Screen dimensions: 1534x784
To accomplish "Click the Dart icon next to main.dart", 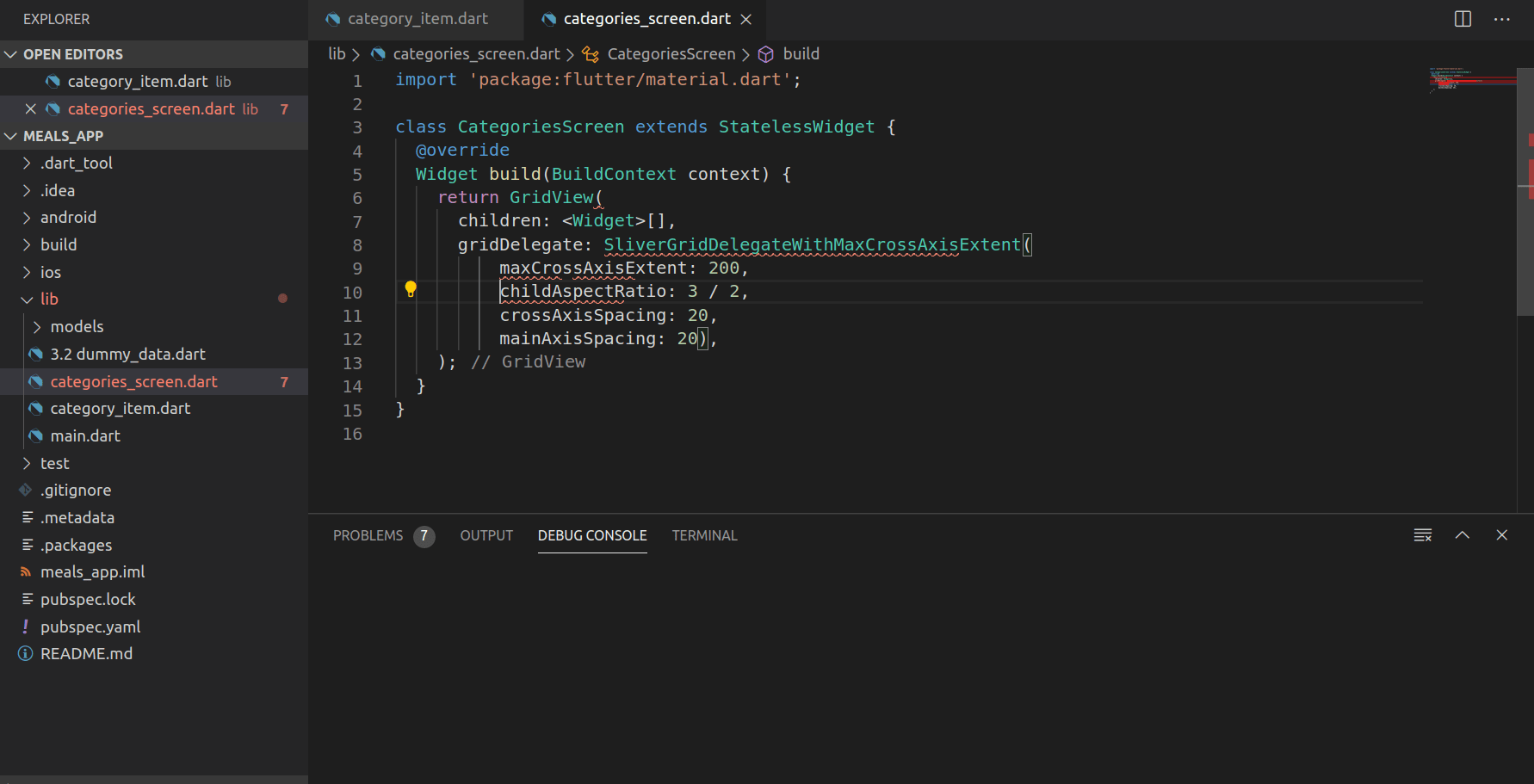I will pos(35,435).
